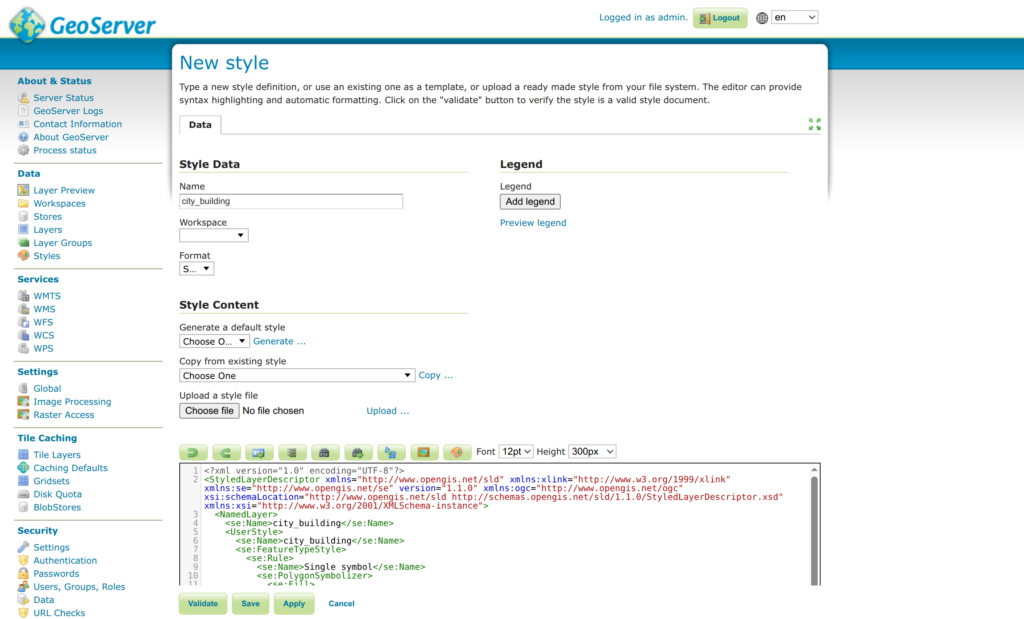
Task: Toggle fullscreen editor with green arrows icon
Action: click(814, 125)
